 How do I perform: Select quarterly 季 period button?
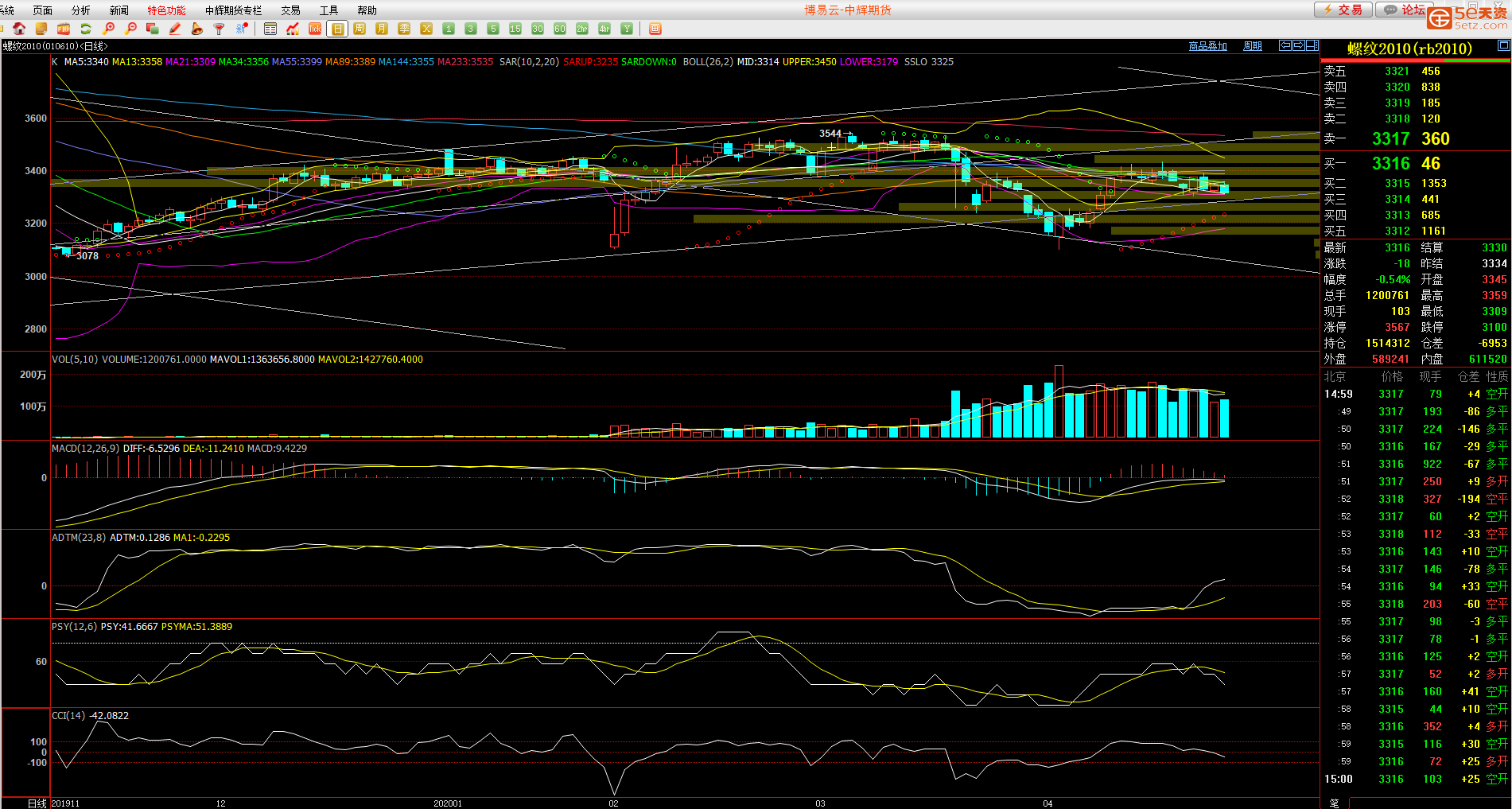pyautogui.click(x=404, y=29)
